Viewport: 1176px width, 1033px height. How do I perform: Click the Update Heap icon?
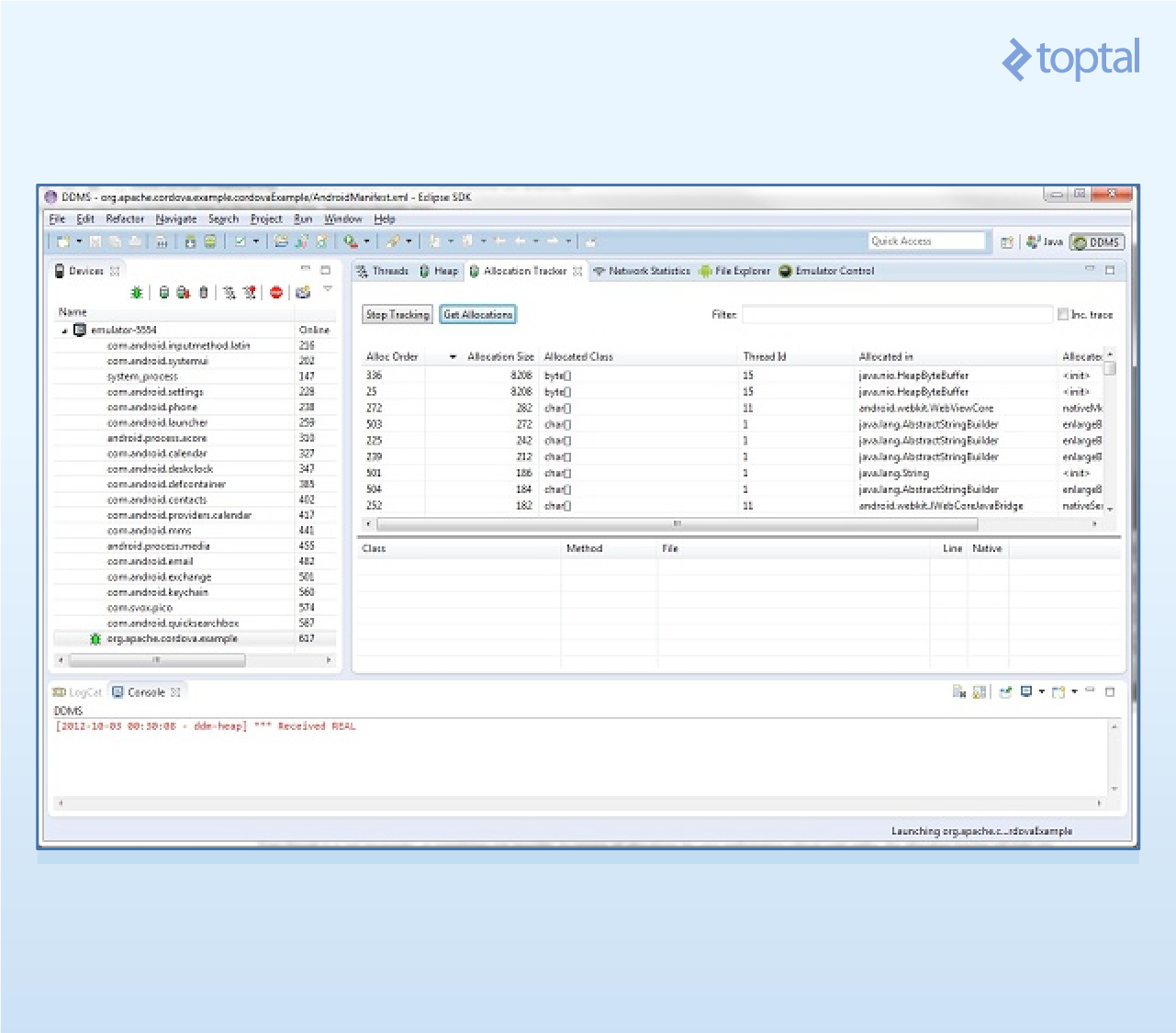point(164,292)
